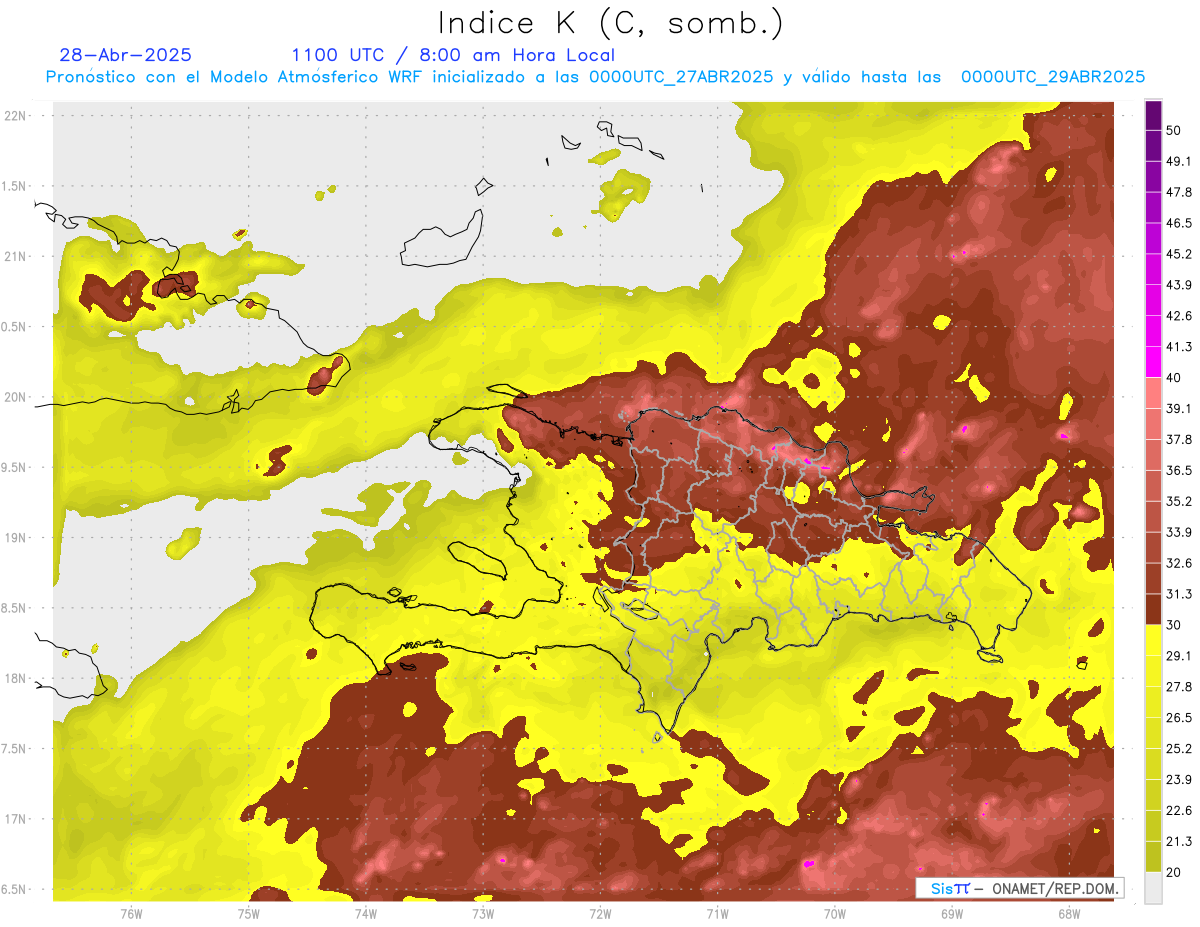Click the magenta swatch between 40 and 41.3
1200x927 pixels.
point(1153,362)
